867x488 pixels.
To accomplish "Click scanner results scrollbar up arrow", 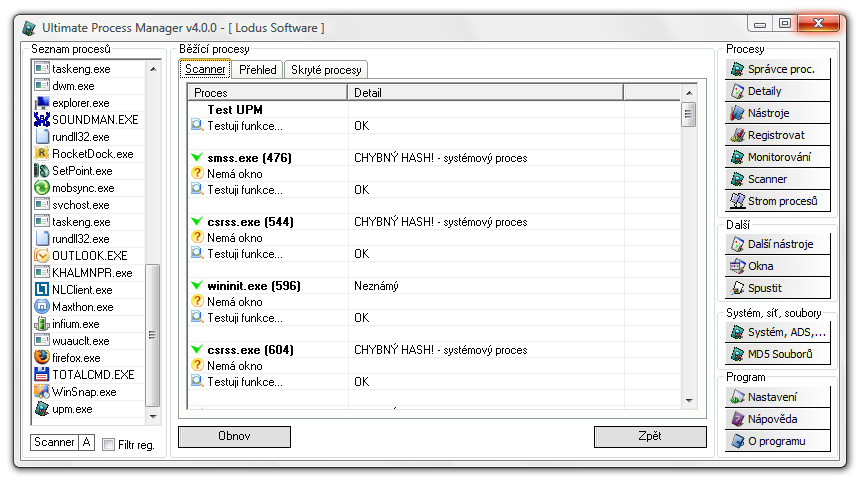I will 689,93.
